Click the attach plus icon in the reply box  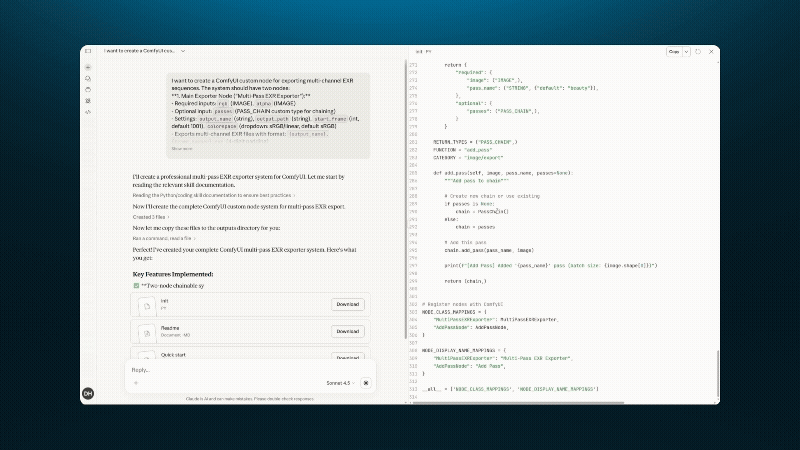136,383
